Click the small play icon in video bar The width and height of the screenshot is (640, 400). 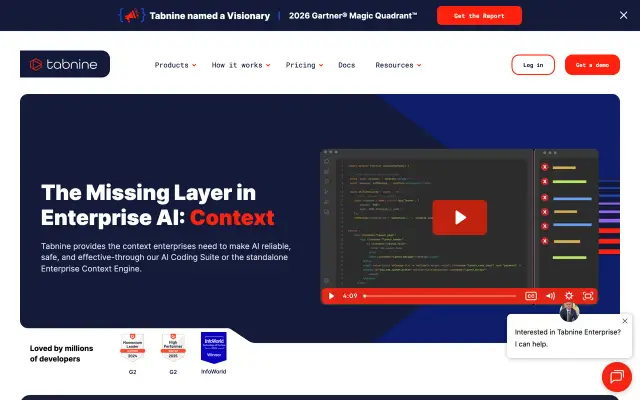pyautogui.click(x=331, y=296)
